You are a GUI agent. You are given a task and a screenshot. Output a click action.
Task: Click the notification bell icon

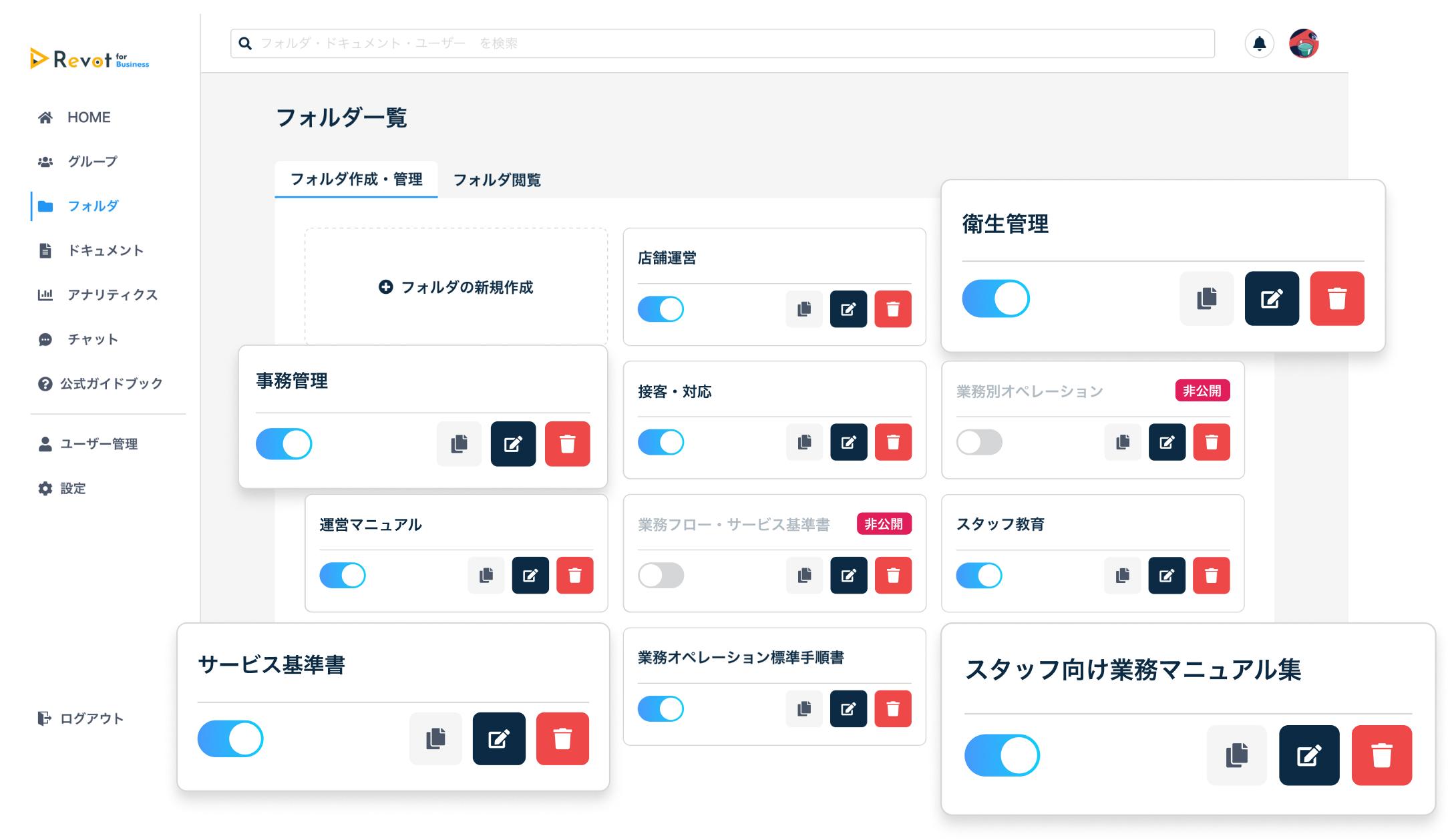click(1259, 44)
